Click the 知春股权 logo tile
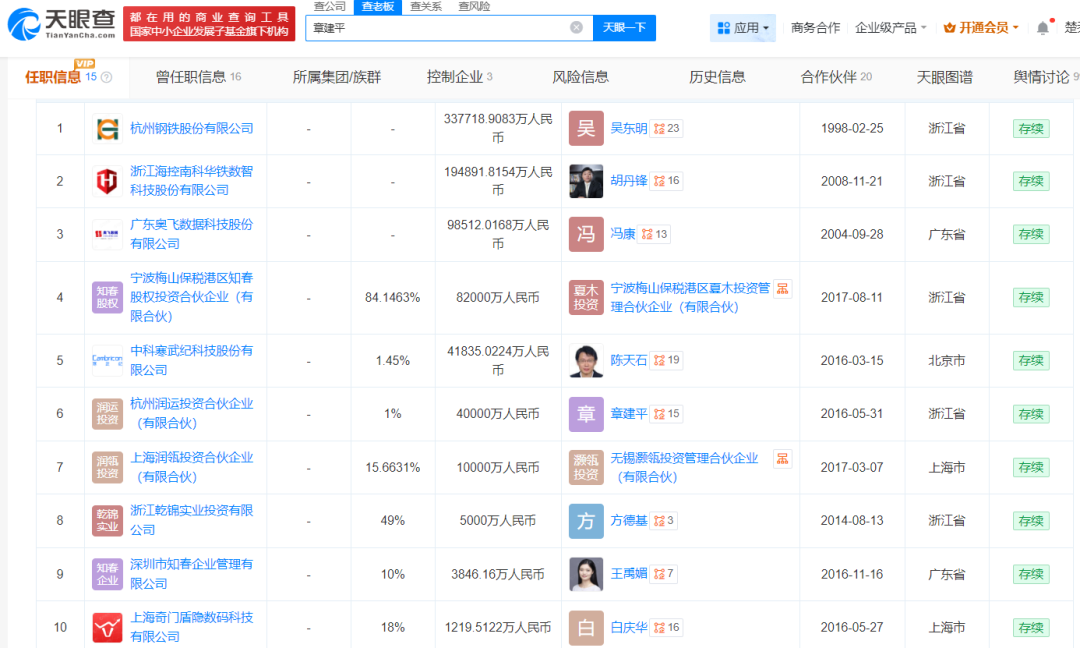Viewport: 1080px width, 648px height. 107,297
